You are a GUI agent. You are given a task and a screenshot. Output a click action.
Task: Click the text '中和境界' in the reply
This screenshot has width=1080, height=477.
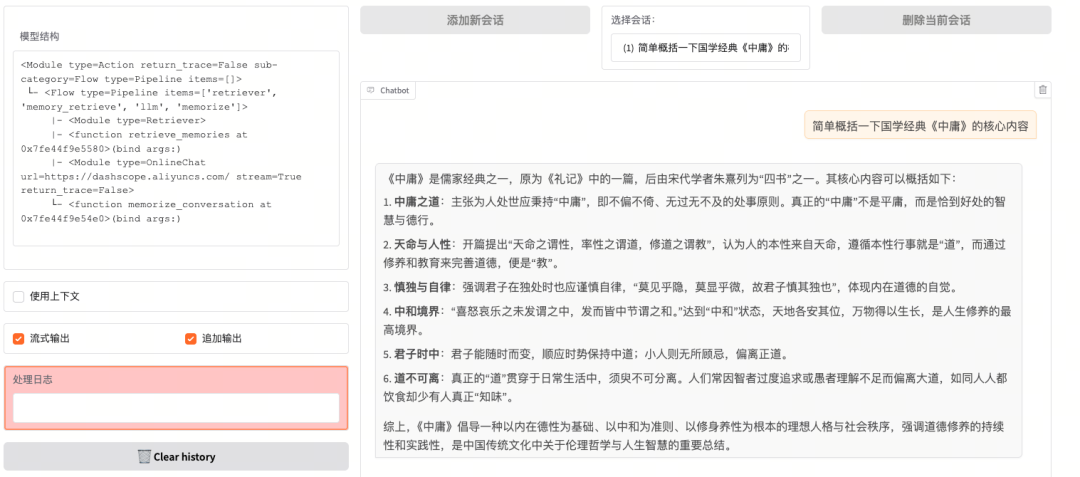click(417, 311)
